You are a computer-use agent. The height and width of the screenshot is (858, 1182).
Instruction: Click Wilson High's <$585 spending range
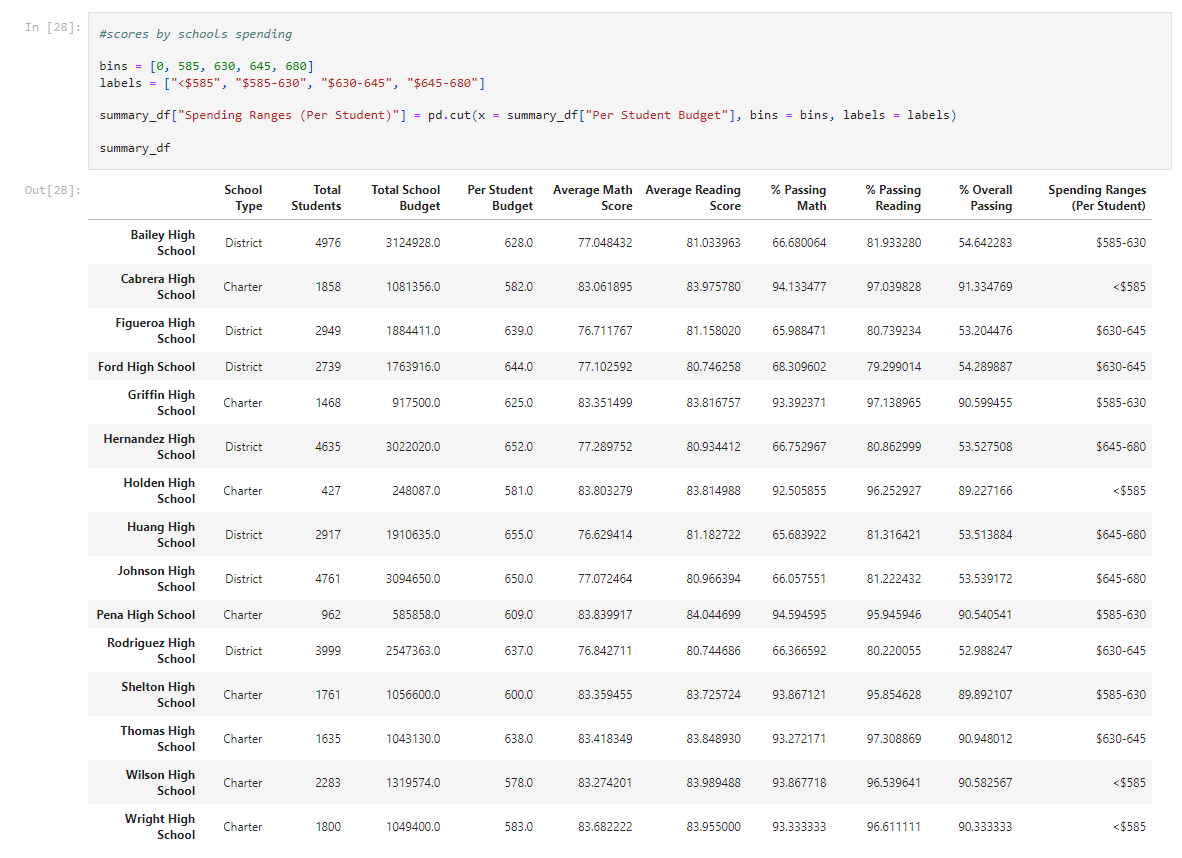1129,783
